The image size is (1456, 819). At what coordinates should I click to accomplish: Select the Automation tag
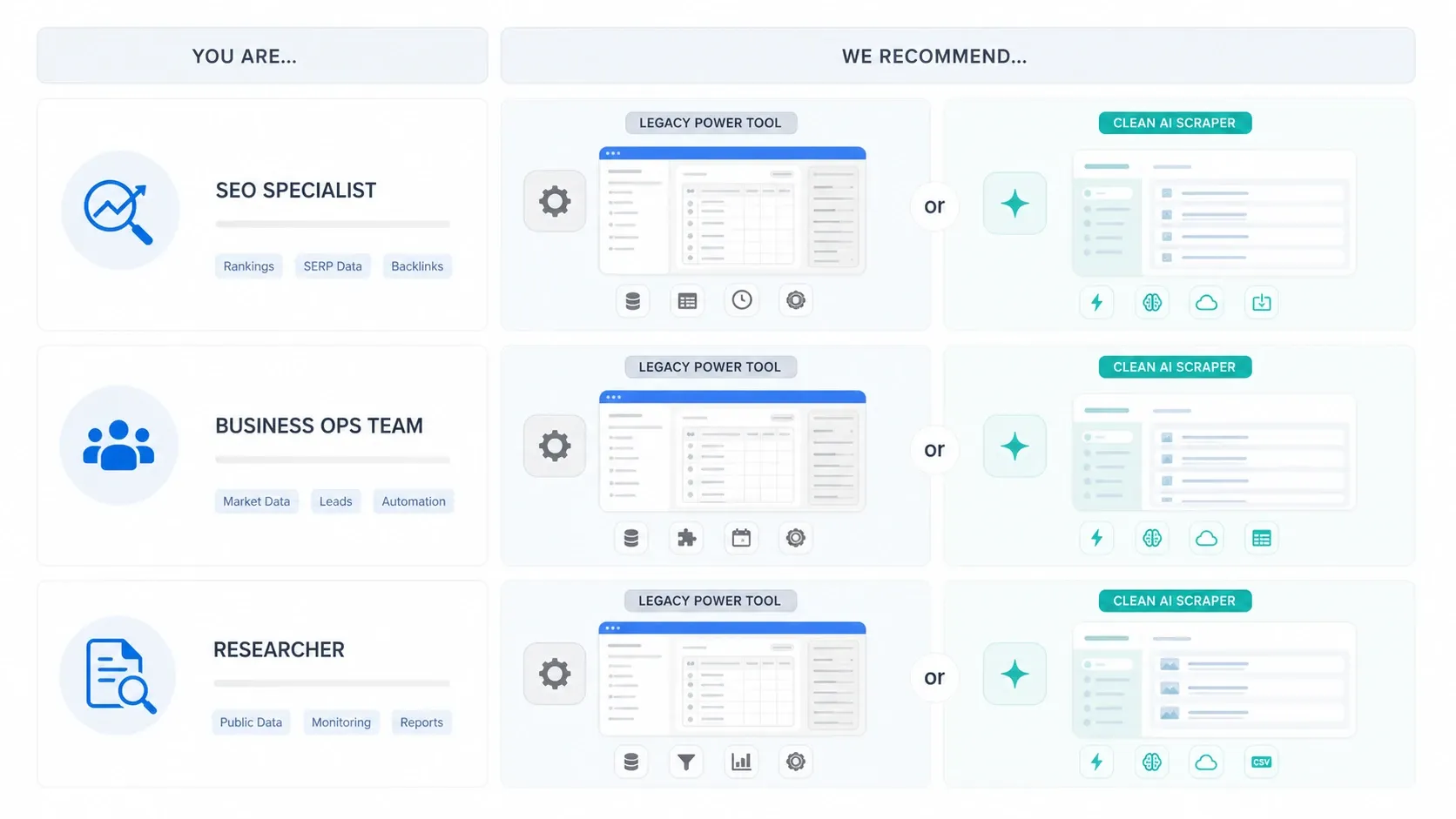414,501
